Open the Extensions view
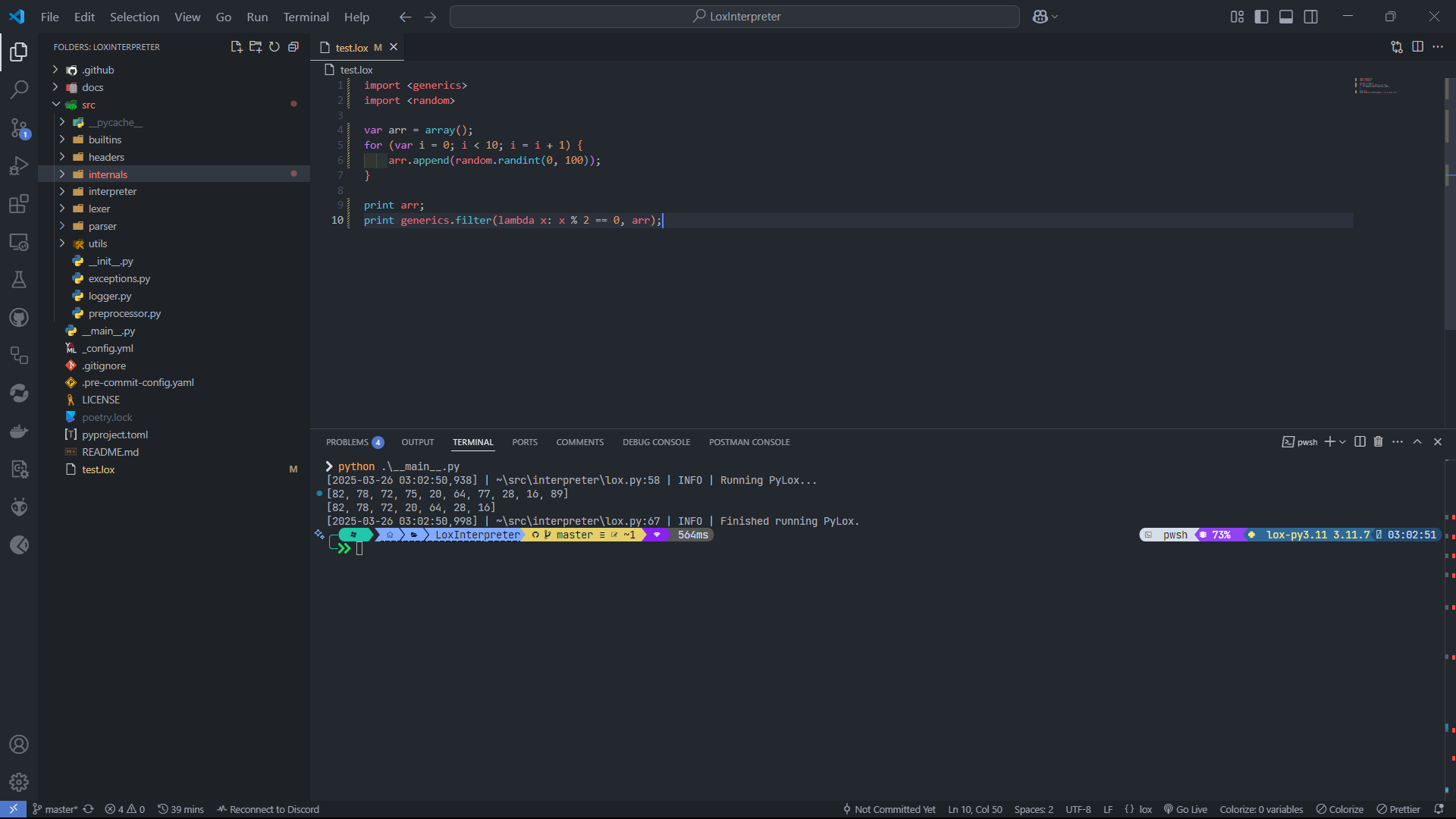Viewport: 1456px width, 819px height. [x=19, y=203]
